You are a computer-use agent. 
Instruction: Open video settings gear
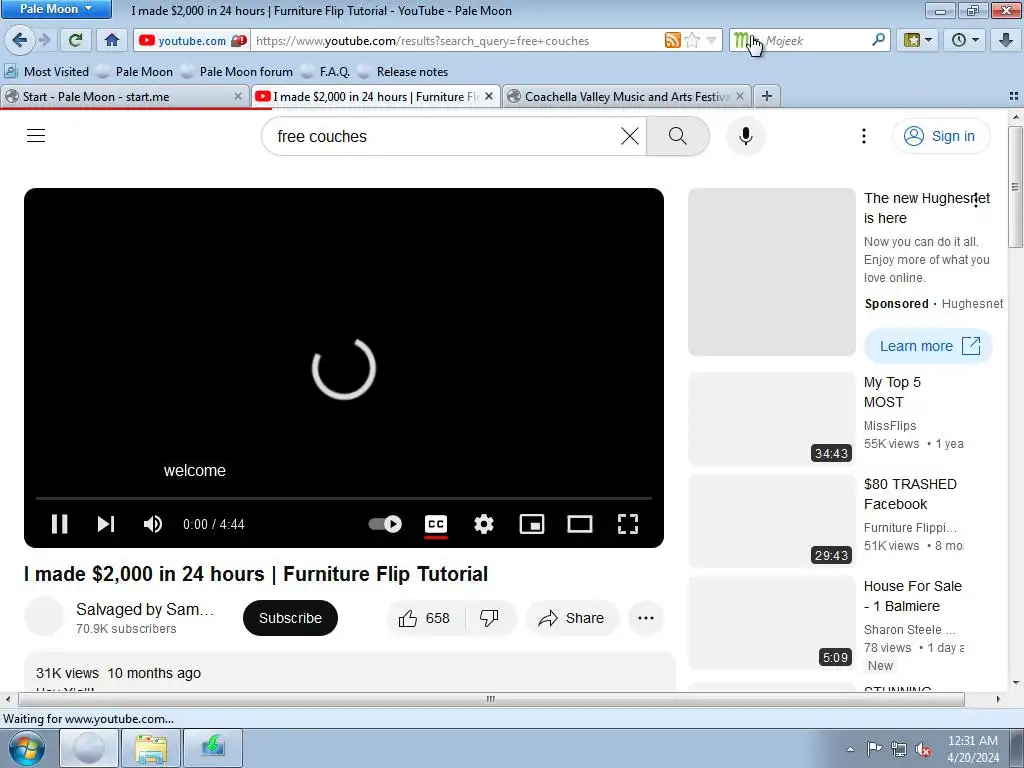point(483,524)
